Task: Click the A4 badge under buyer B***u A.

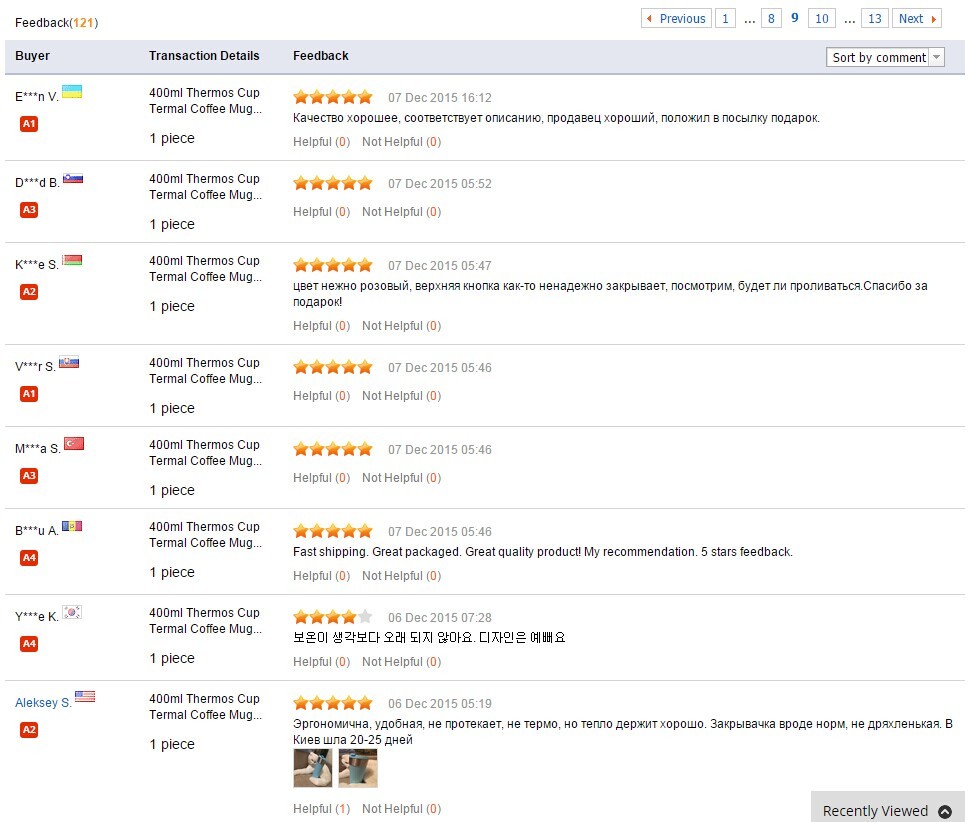Action: (29, 558)
